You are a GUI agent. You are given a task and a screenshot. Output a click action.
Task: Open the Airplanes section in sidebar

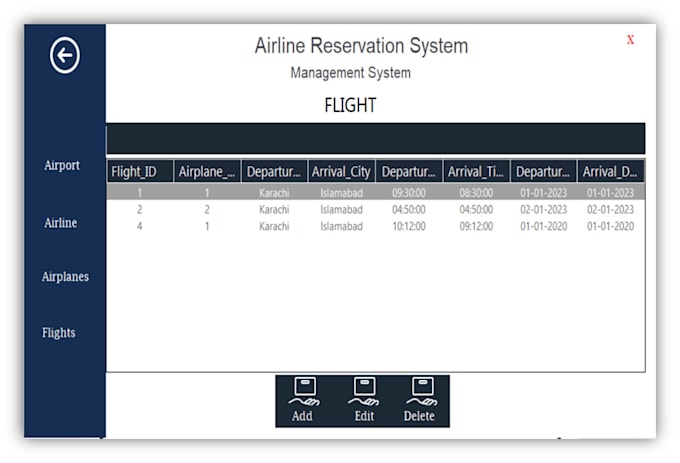(x=65, y=277)
